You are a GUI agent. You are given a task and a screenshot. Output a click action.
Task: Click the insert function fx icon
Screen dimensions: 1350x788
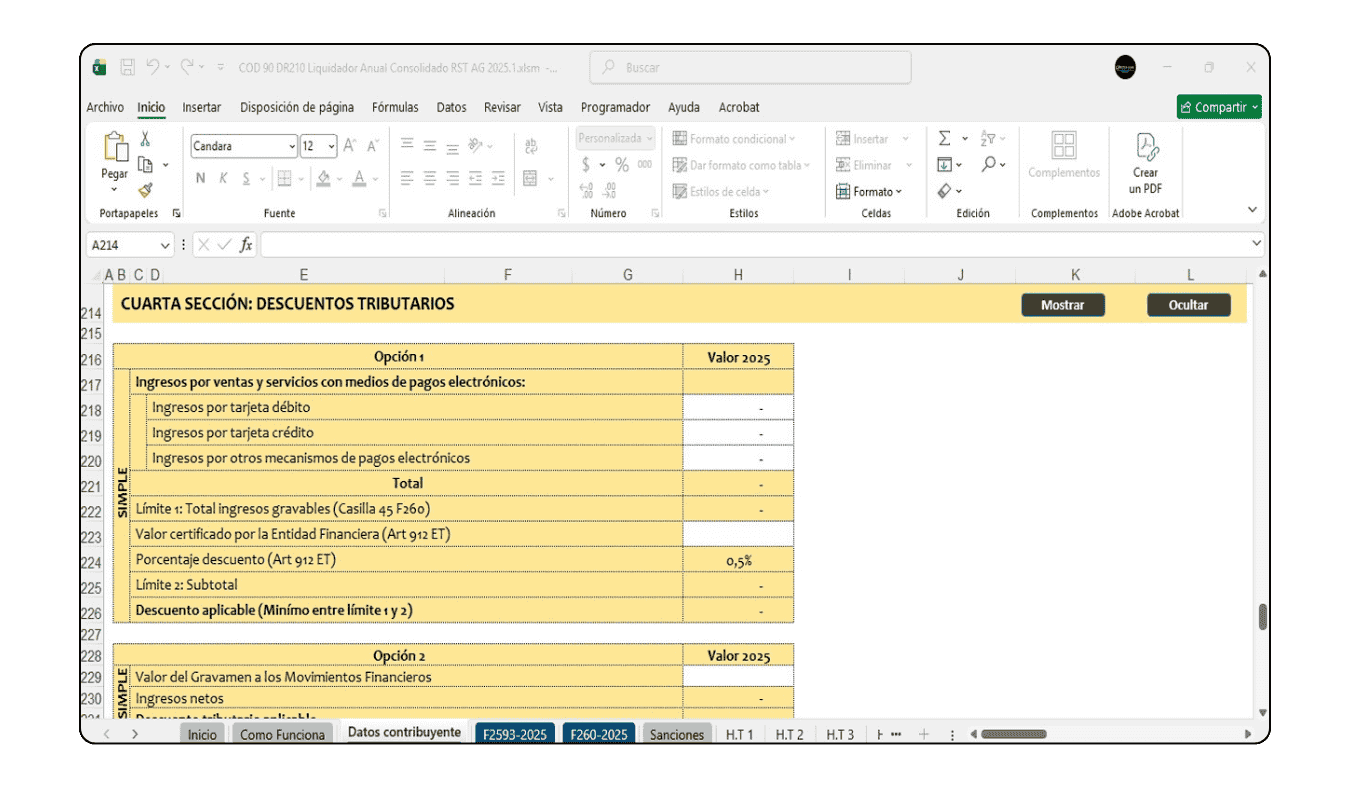pyautogui.click(x=246, y=245)
